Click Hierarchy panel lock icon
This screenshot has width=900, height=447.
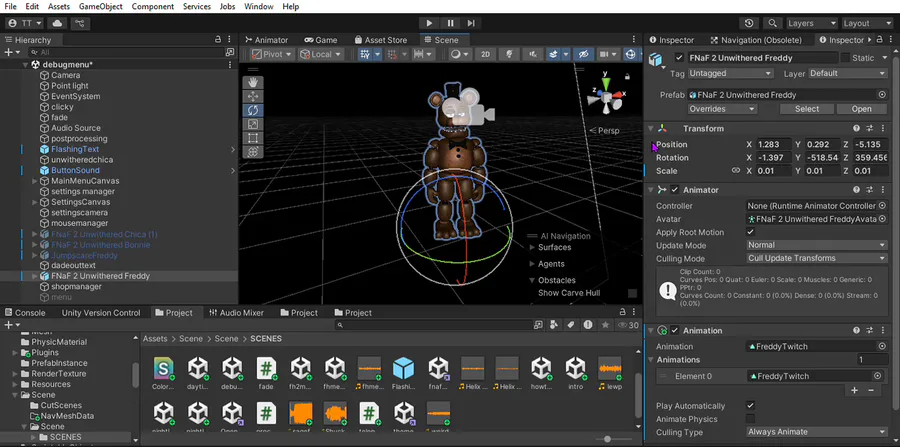tap(218, 40)
